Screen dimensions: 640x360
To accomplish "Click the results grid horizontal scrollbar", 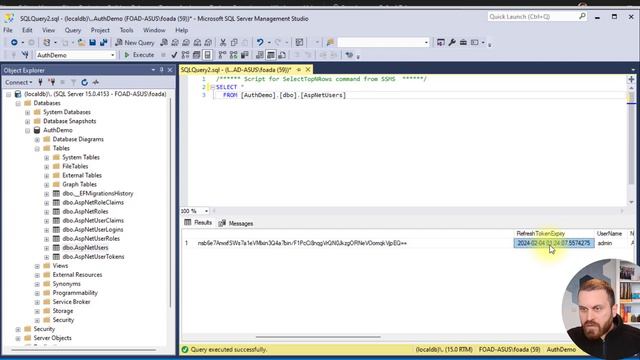I will pyautogui.click(x=318, y=337).
